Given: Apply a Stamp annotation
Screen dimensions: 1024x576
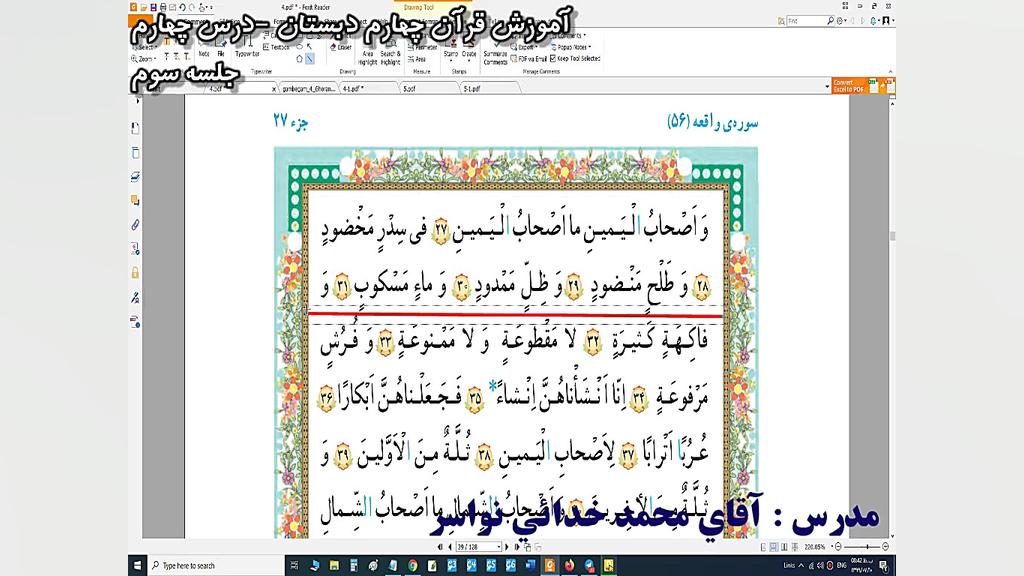Looking at the screenshot, I should [450, 52].
